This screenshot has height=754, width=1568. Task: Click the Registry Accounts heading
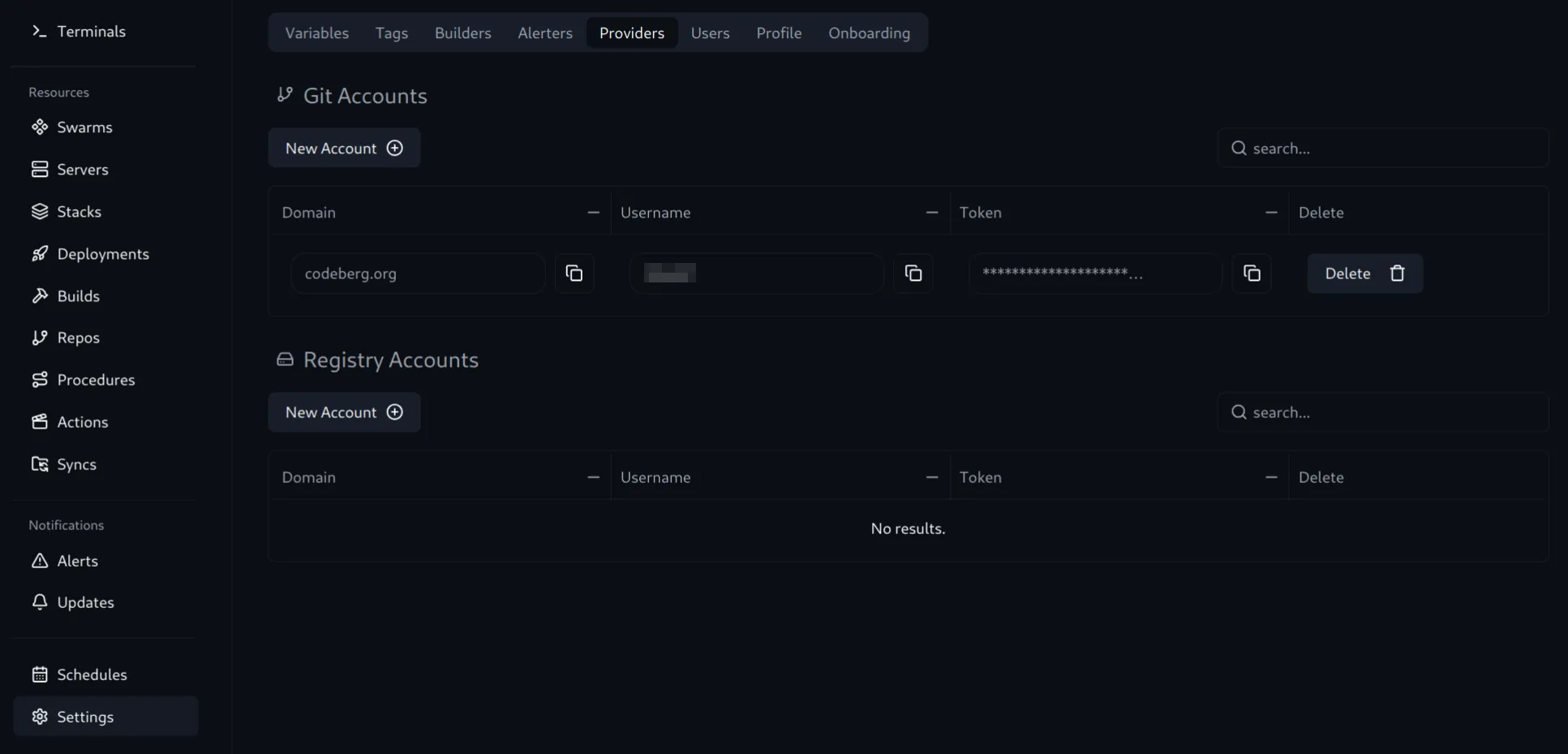pyautogui.click(x=391, y=360)
